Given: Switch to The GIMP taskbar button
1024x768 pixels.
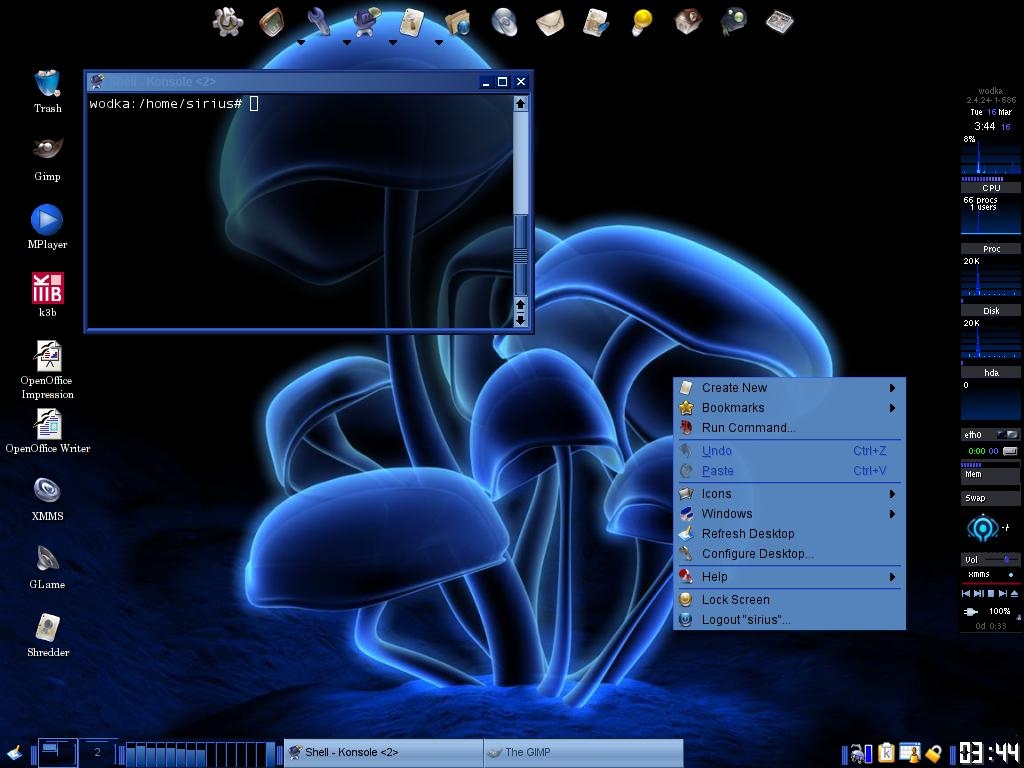Looking at the screenshot, I should click(582, 753).
